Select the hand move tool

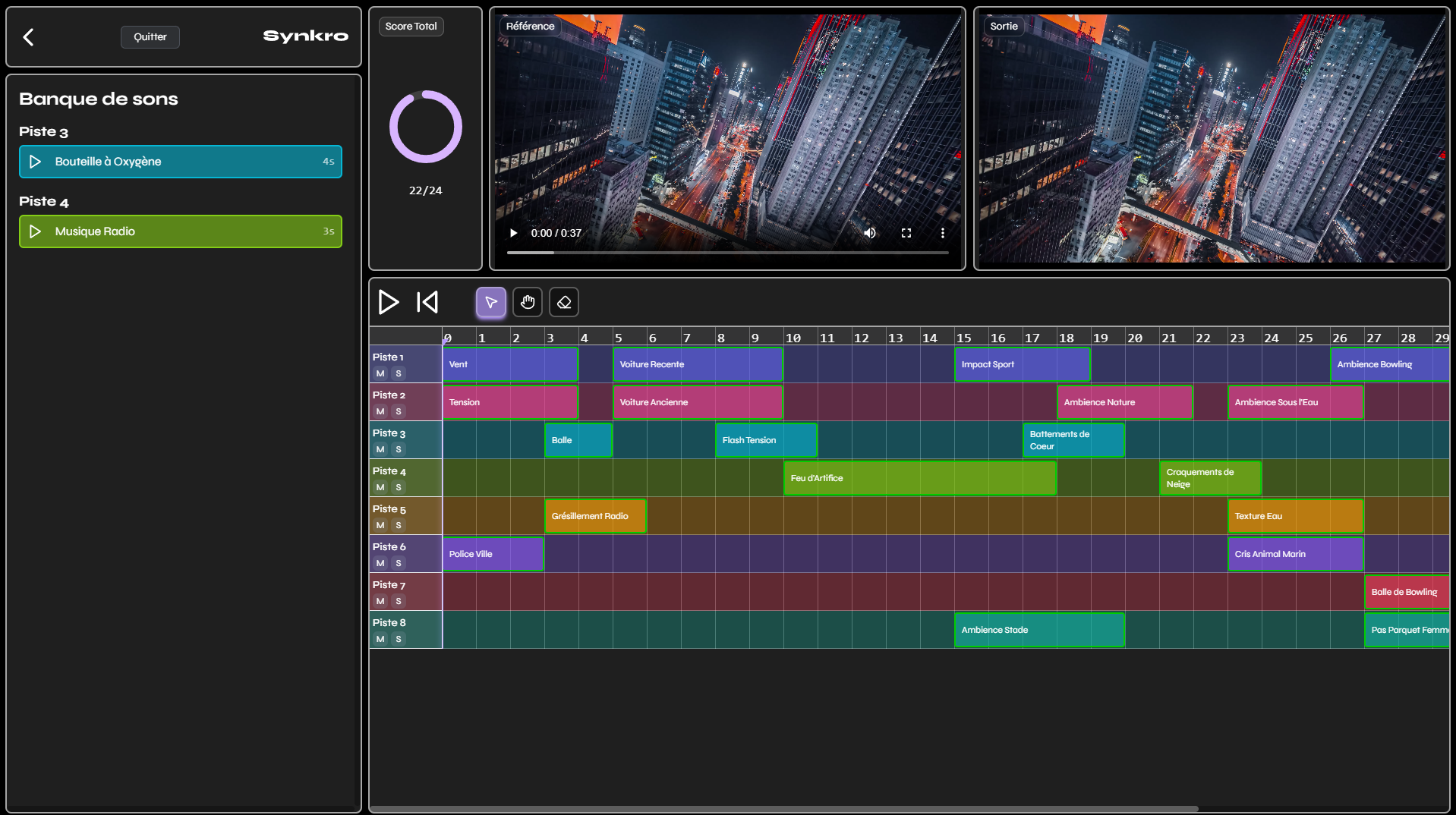[528, 302]
